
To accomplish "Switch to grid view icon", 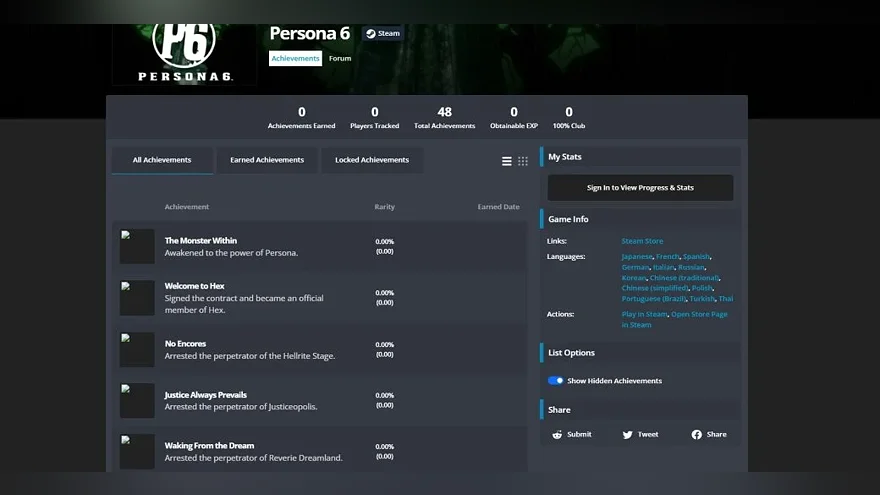I will [523, 162].
